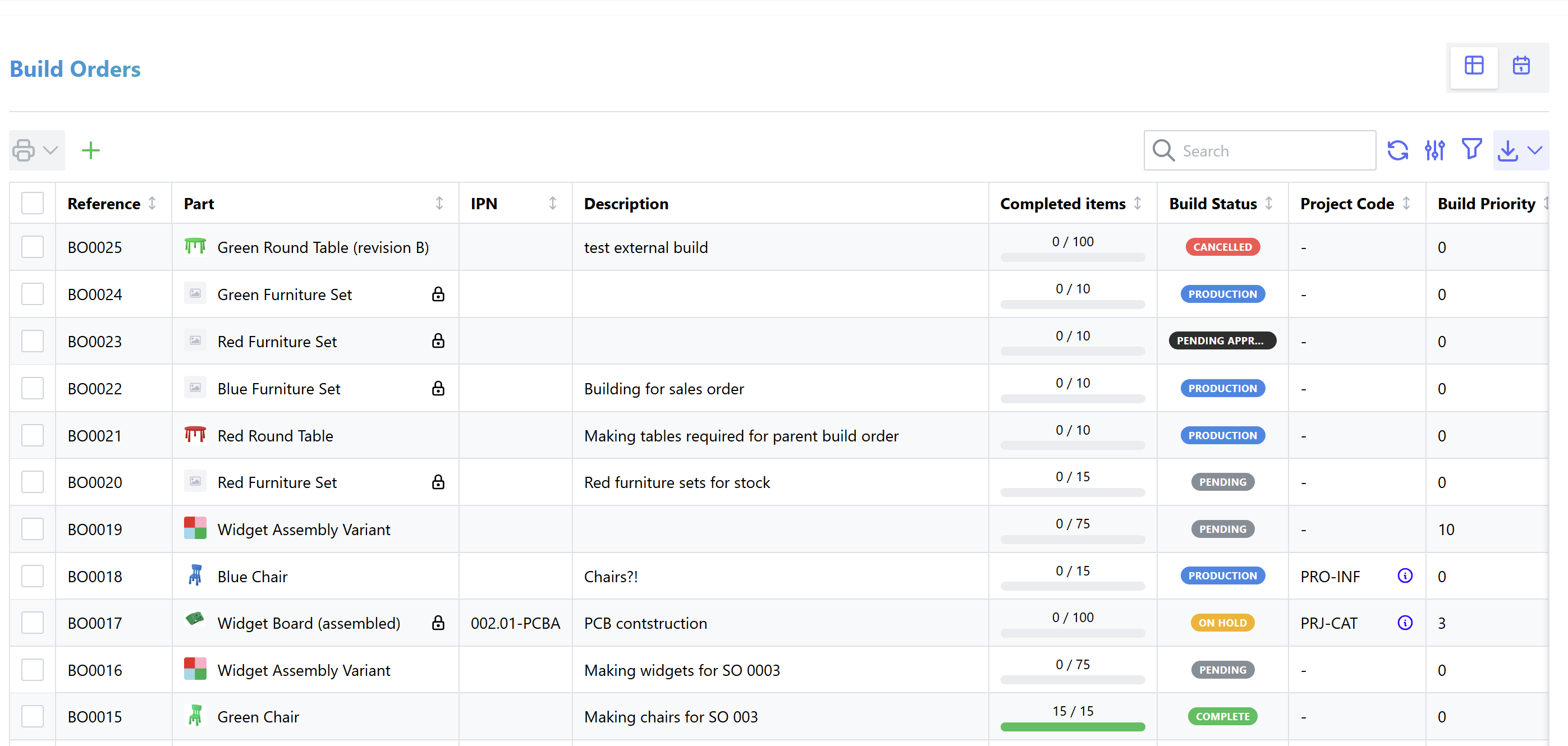Open the Build Orders page heading link
The image size is (1568, 746).
74,69
